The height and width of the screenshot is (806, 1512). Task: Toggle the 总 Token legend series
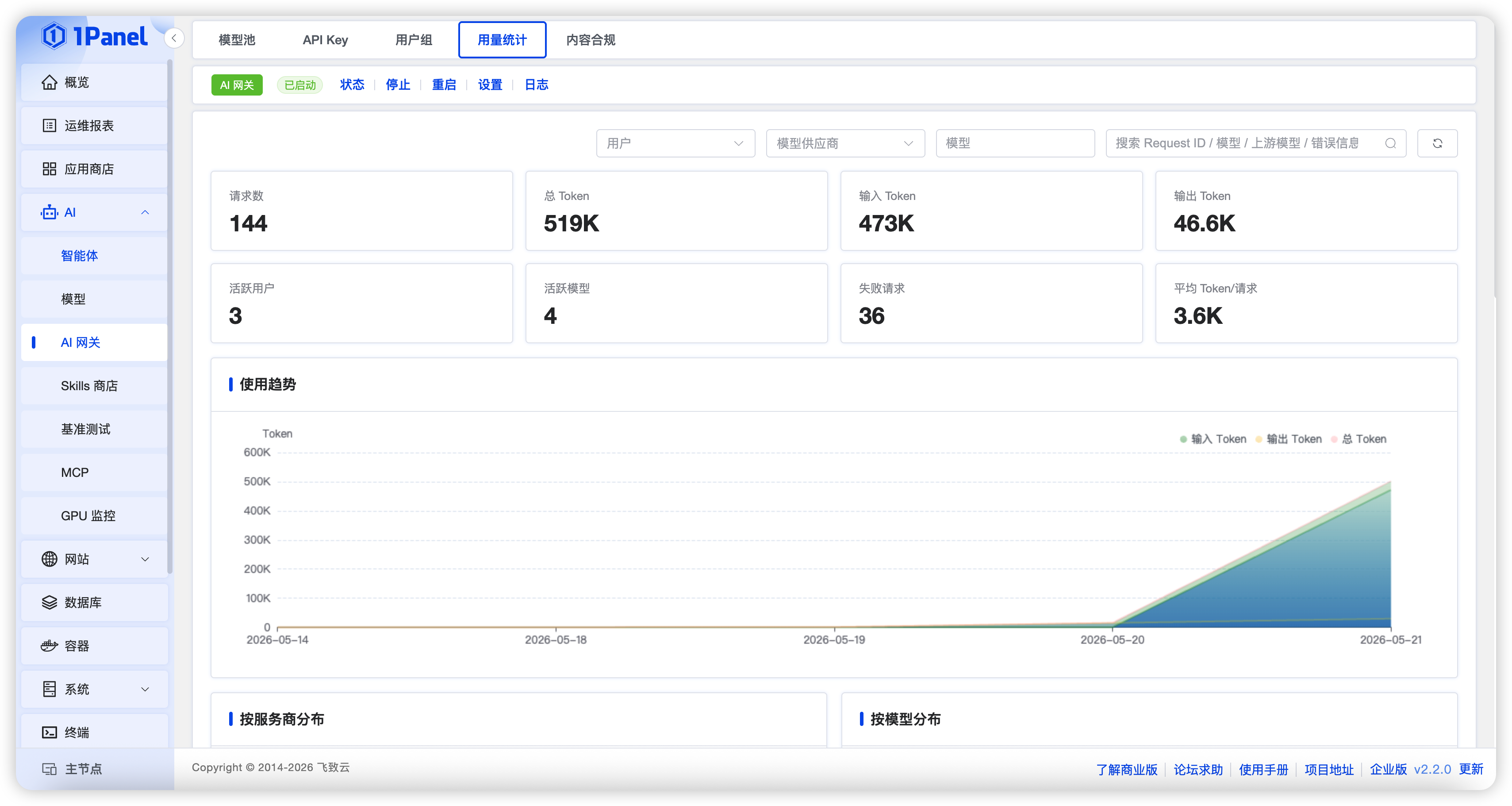pyautogui.click(x=1358, y=439)
